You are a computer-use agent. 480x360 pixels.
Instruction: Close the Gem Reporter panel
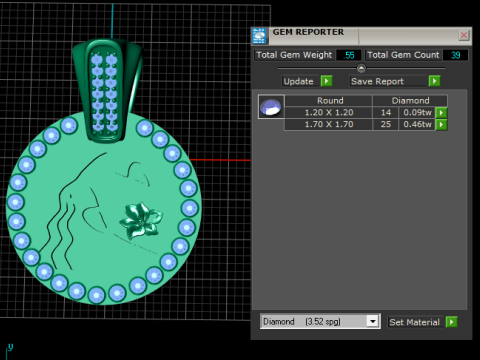[464, 35]
